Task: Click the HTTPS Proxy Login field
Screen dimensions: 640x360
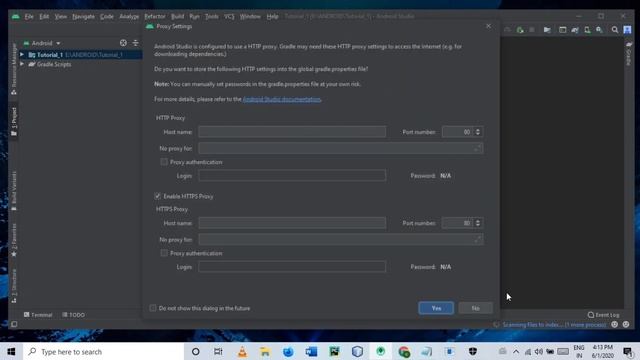Action: [292, 267]
